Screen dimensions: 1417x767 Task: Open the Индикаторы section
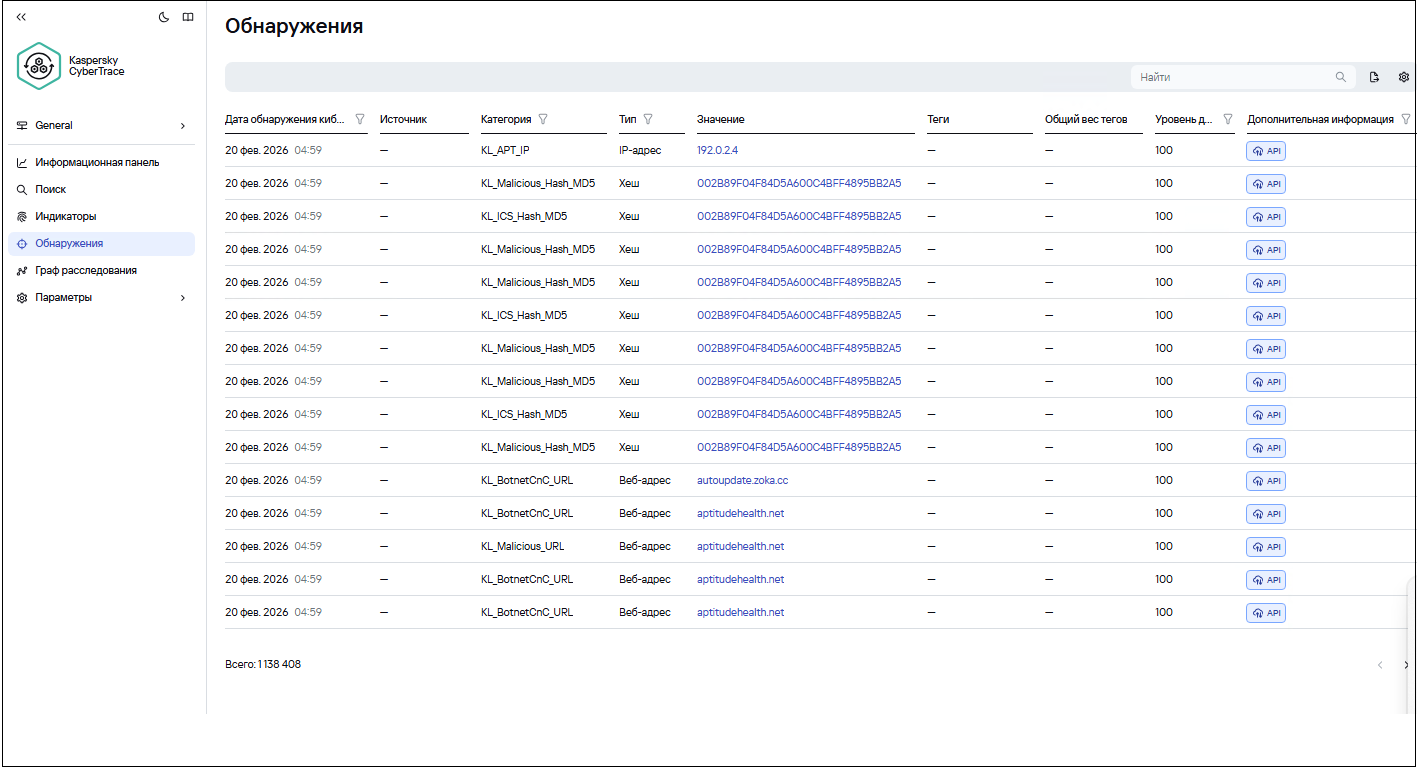point(102,216)
